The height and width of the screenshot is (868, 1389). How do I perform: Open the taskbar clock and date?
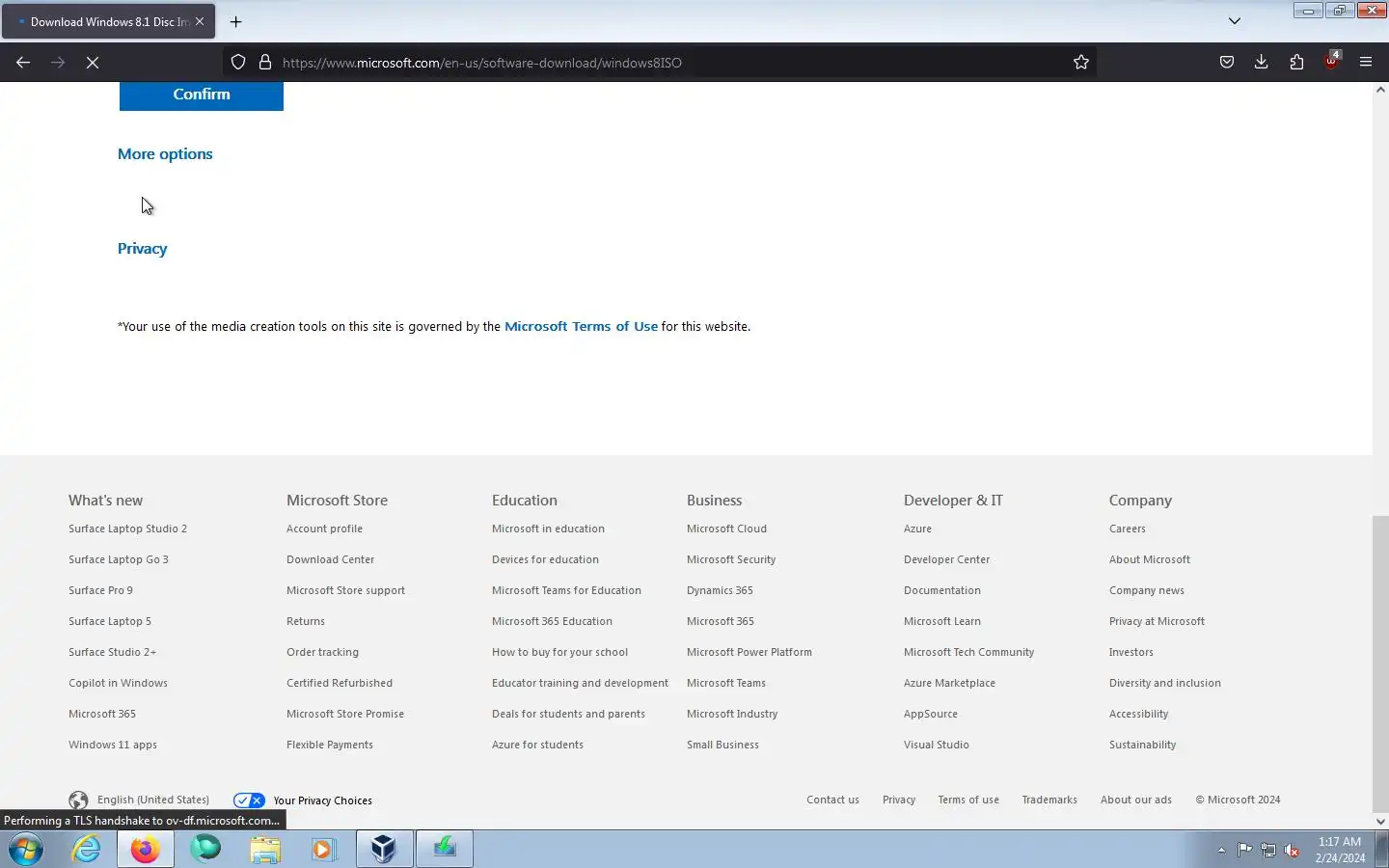(1340, 850)
